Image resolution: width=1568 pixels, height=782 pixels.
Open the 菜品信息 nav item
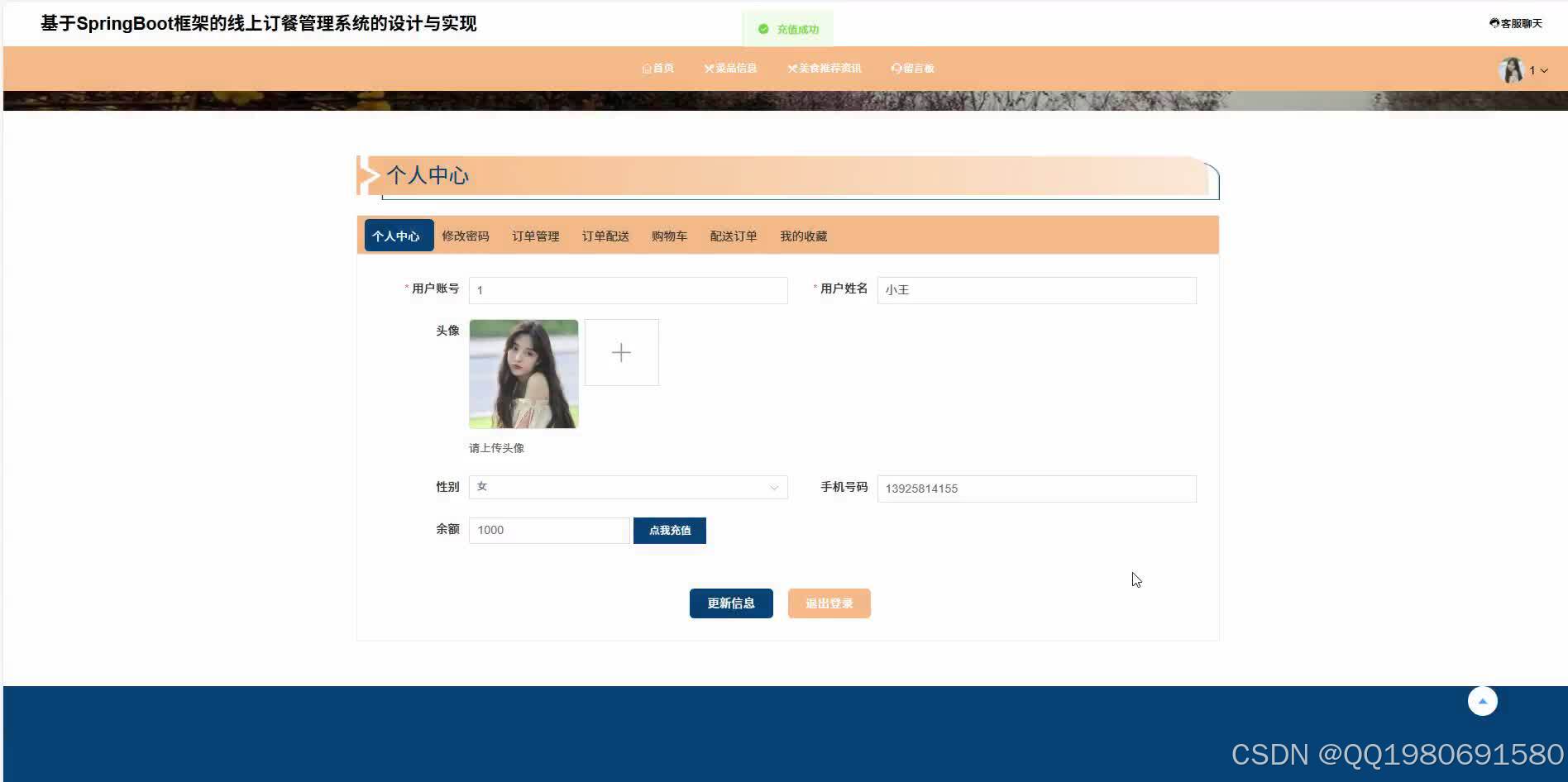coord(731,69)
